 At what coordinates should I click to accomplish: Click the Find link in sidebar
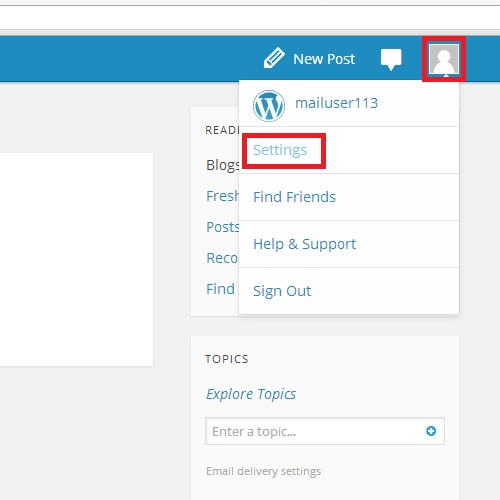coord(220,289)
